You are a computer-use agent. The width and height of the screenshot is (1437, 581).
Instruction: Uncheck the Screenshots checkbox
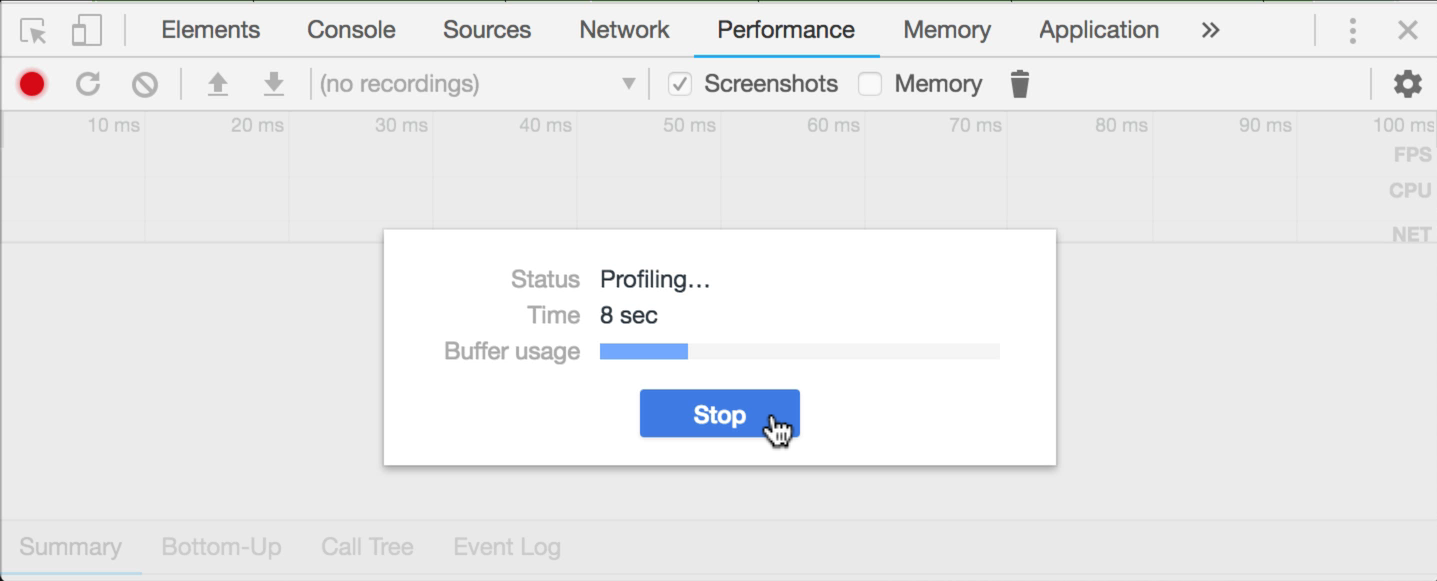coord(680,84)
